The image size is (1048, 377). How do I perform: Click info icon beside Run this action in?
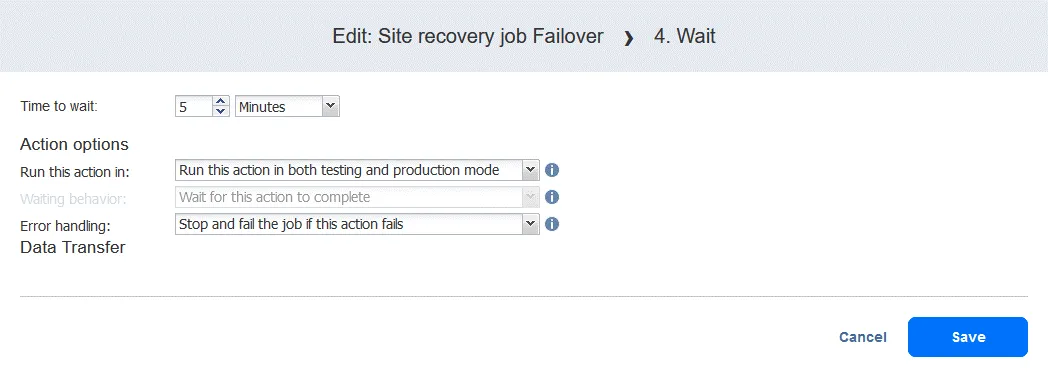(x=551, y=170)
